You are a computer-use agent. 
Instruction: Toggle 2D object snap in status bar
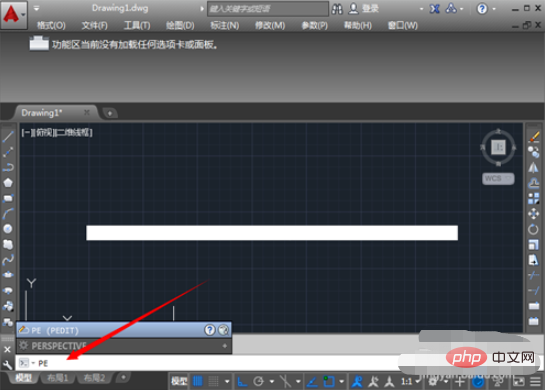point(328,381)
